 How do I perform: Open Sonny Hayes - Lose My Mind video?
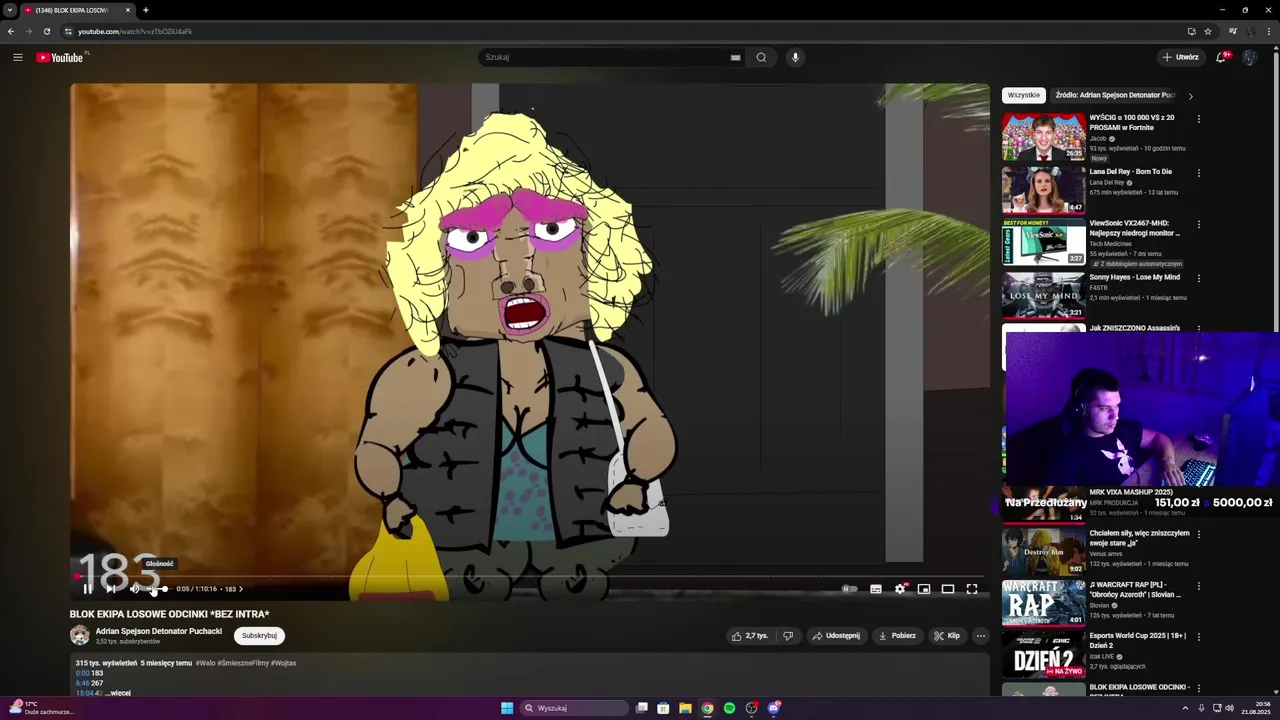[x=1134, y=277]
